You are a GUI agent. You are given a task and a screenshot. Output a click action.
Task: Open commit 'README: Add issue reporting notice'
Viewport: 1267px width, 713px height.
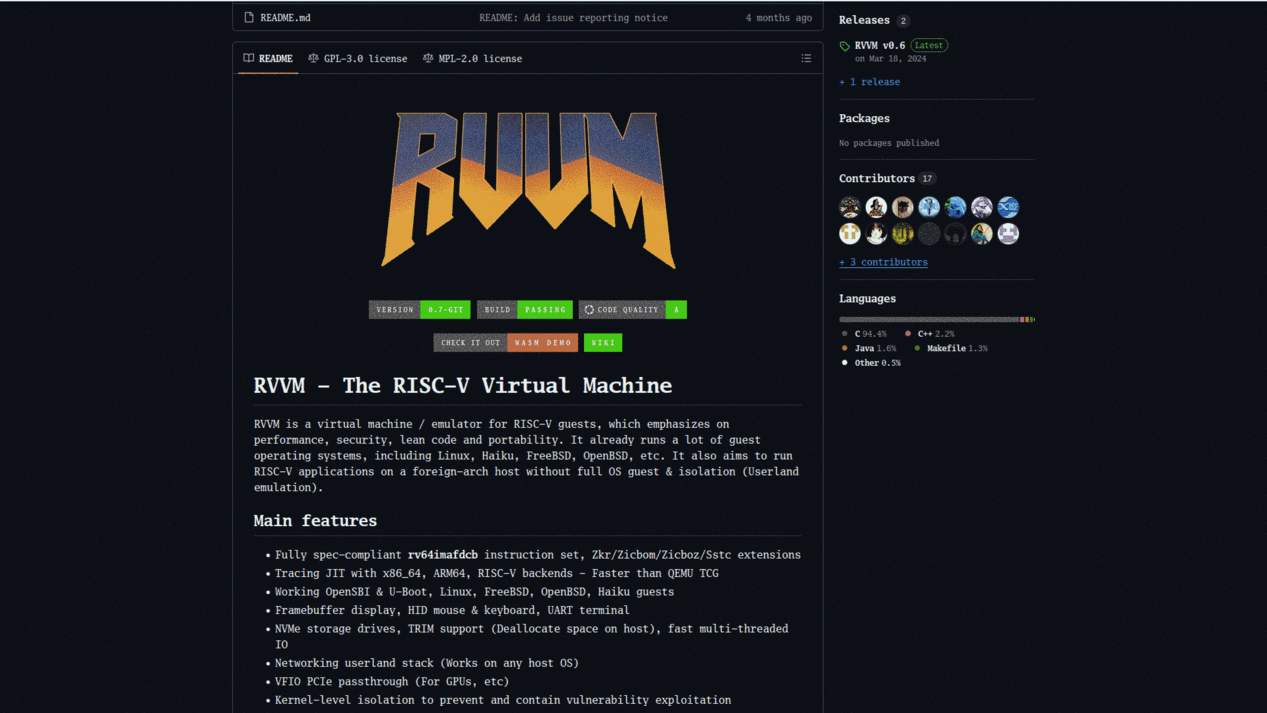pos(573,17)
